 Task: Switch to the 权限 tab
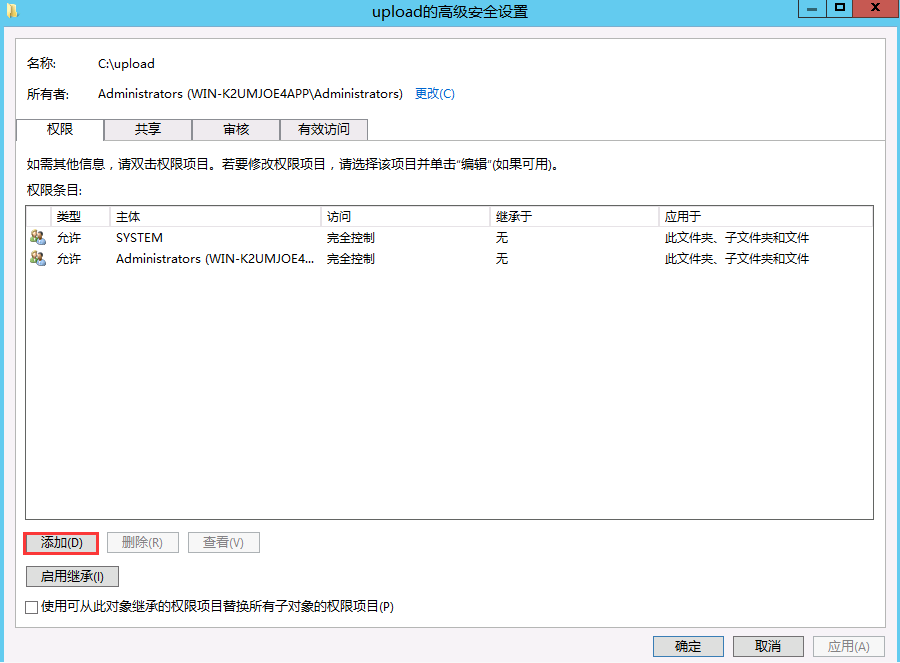click(60, 130)
